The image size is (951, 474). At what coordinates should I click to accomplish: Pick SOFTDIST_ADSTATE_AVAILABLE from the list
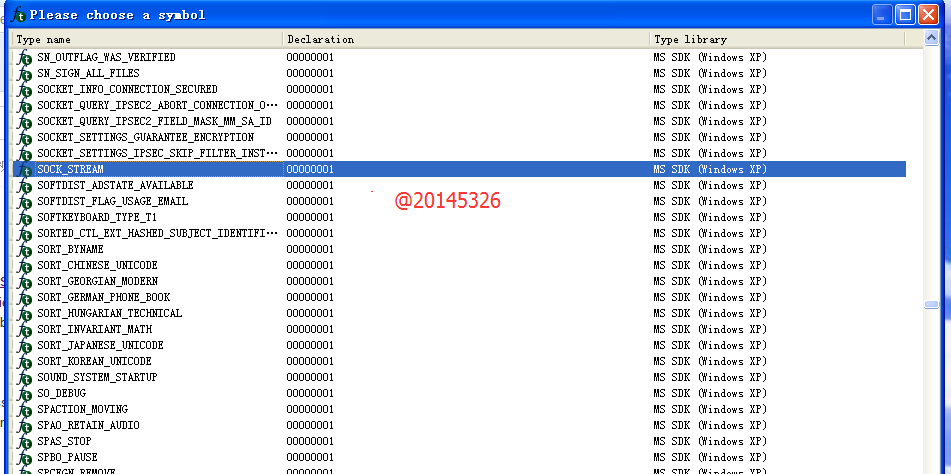coord(115,186)
